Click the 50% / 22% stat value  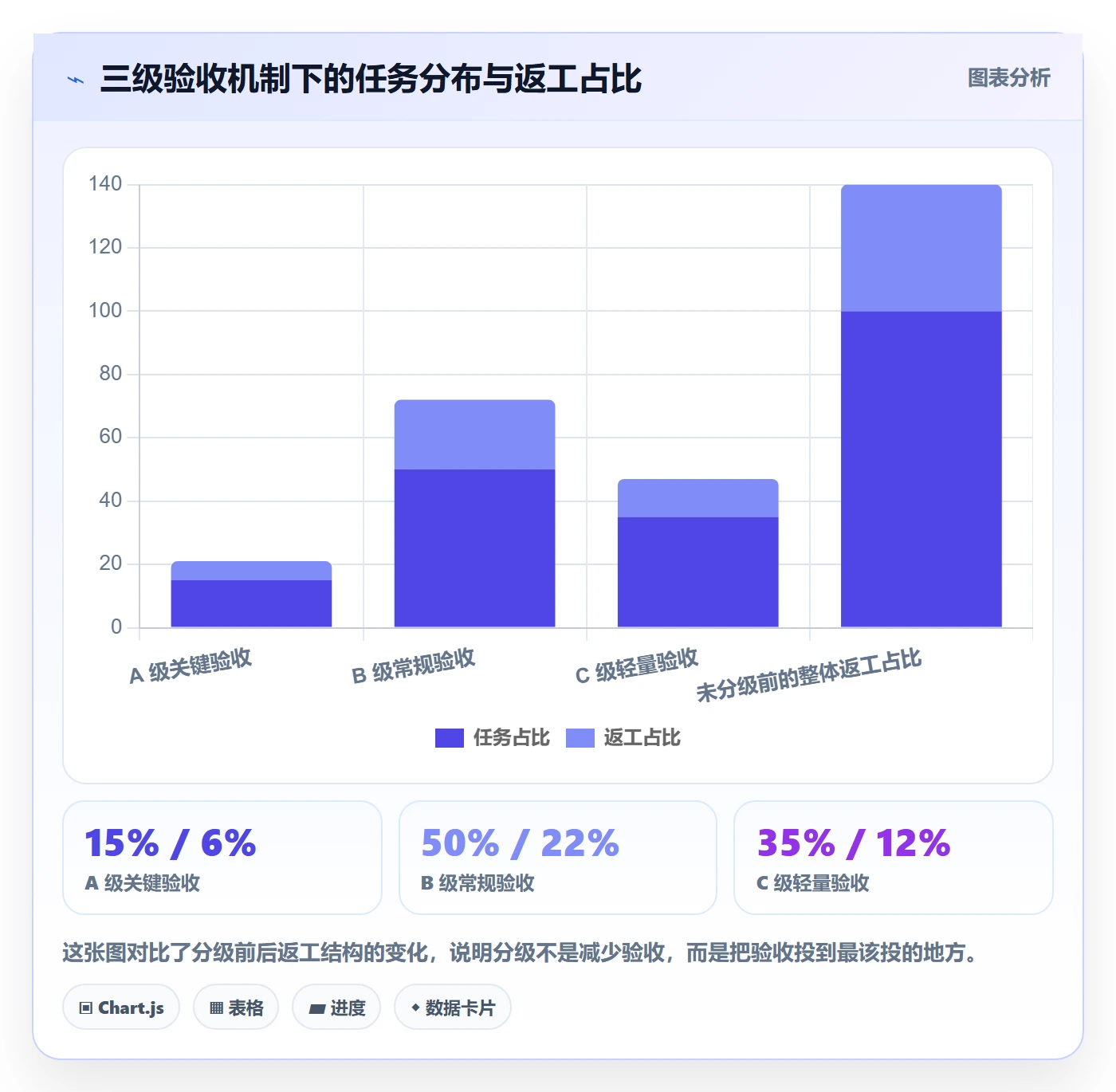coord(520,843)
